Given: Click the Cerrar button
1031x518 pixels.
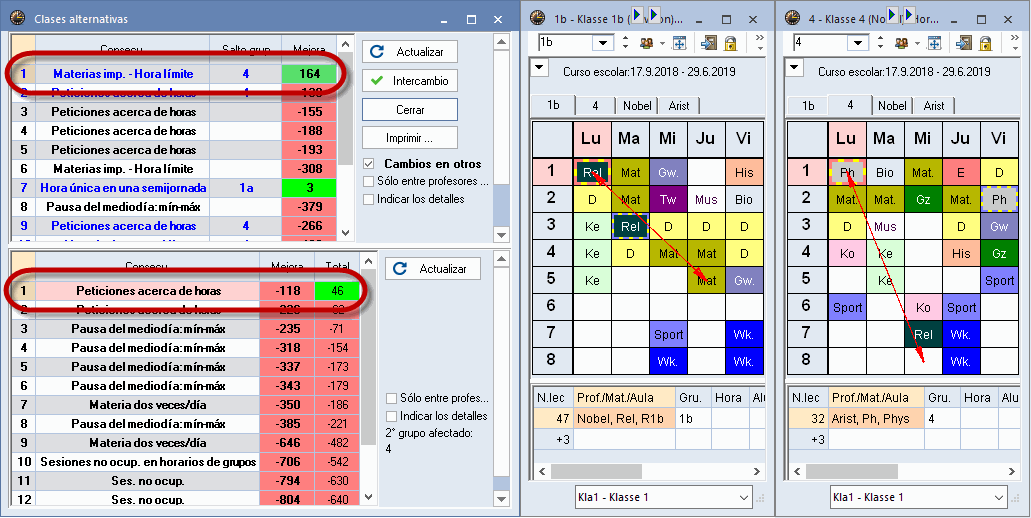Looking at the screenshot, I should click(x=410, y=110).
